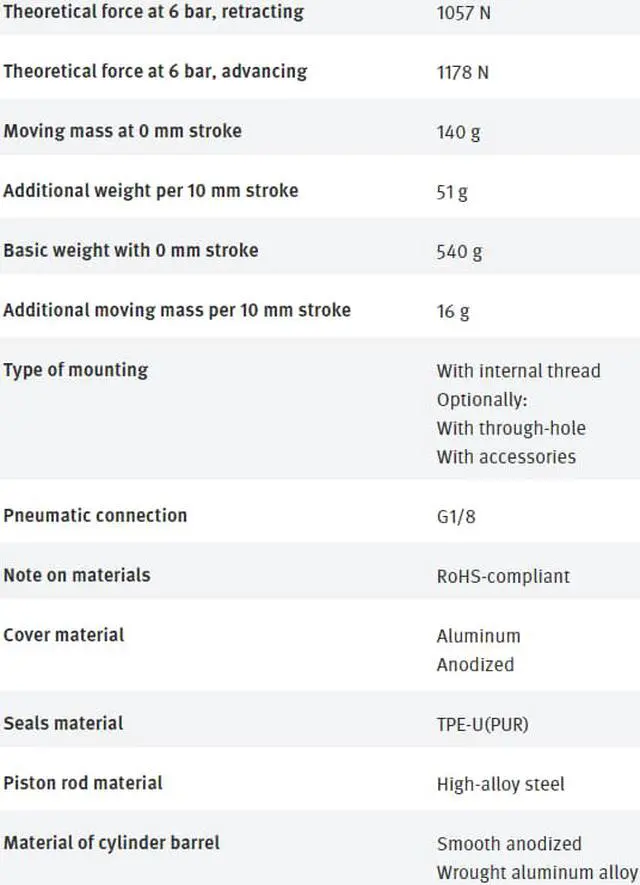Select 'Additional moving mass per 10 mm stroke' label
Viewport: 640px width, 885px height.
[x=177, y=310]
